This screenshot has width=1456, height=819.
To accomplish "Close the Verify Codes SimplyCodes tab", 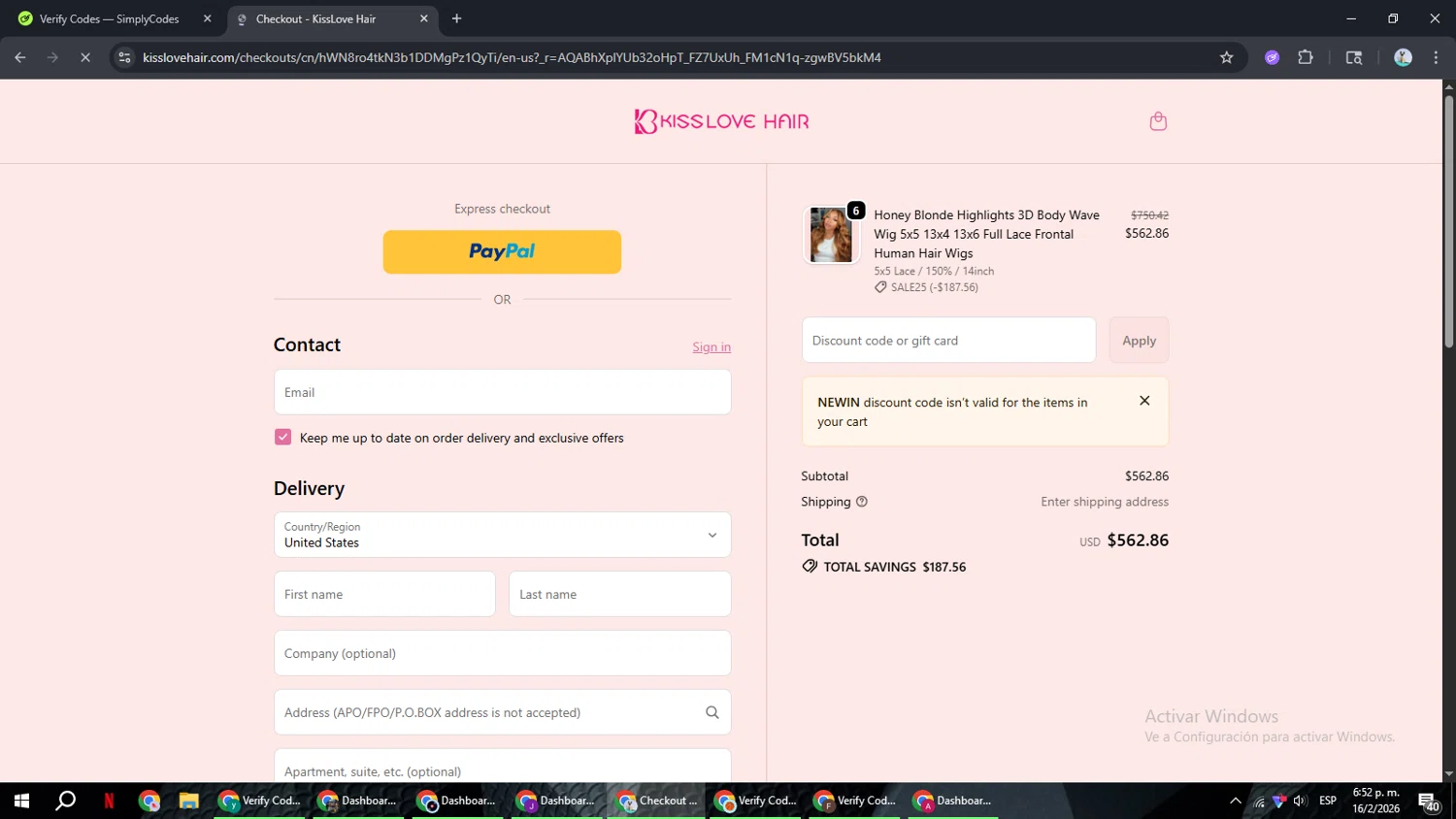I will 207,18.
